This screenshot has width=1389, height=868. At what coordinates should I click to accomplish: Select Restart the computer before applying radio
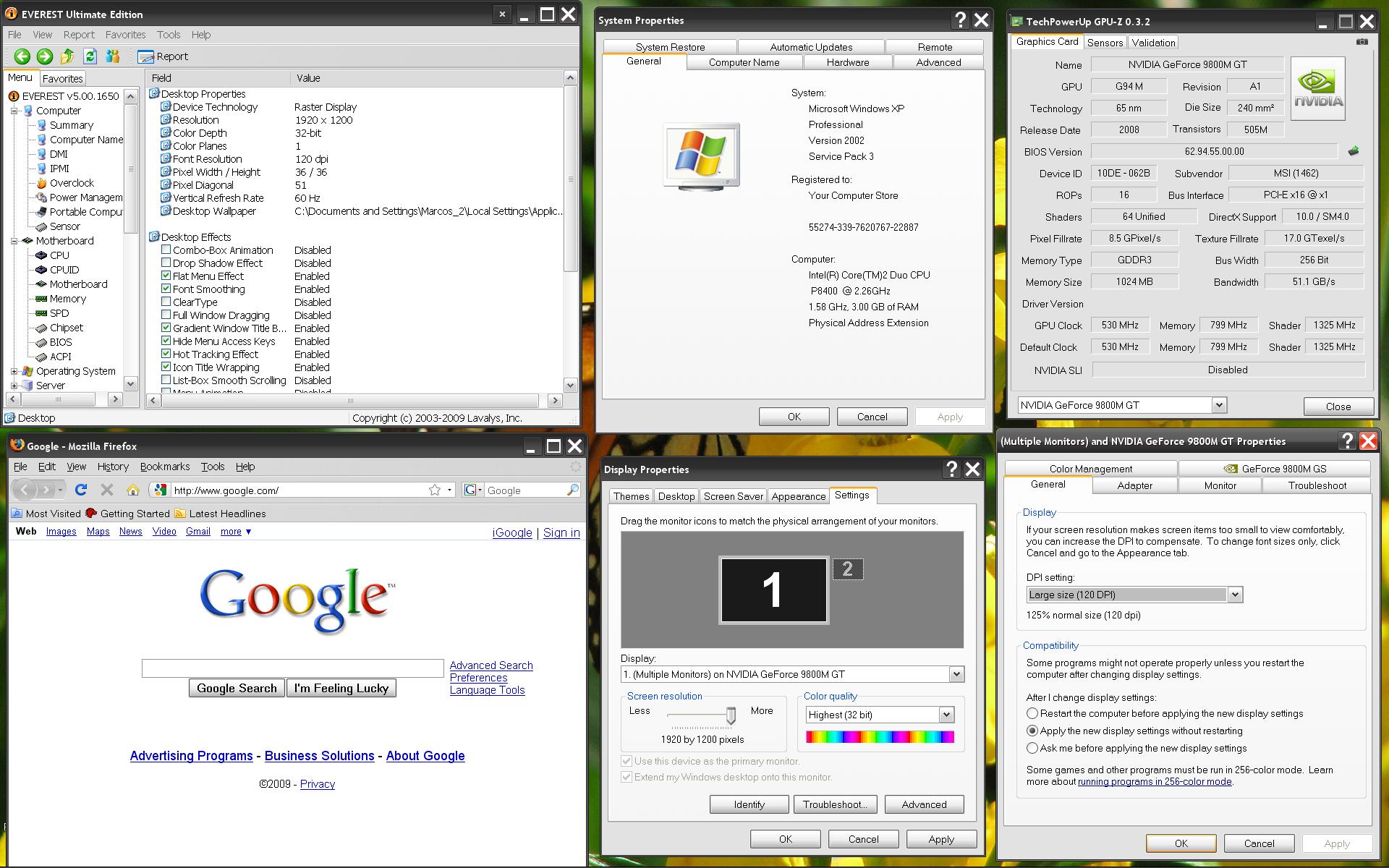click(1032, 713)
